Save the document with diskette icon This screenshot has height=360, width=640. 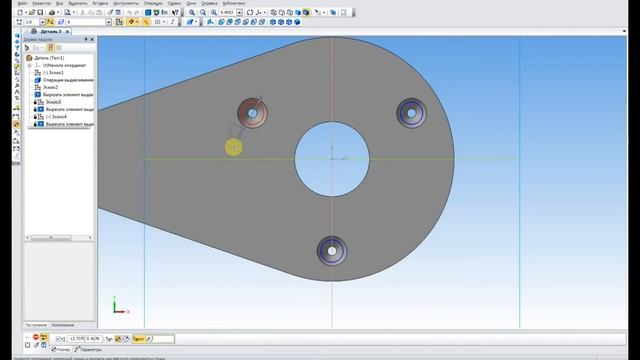pyautogui.click(x=40, y=13)
